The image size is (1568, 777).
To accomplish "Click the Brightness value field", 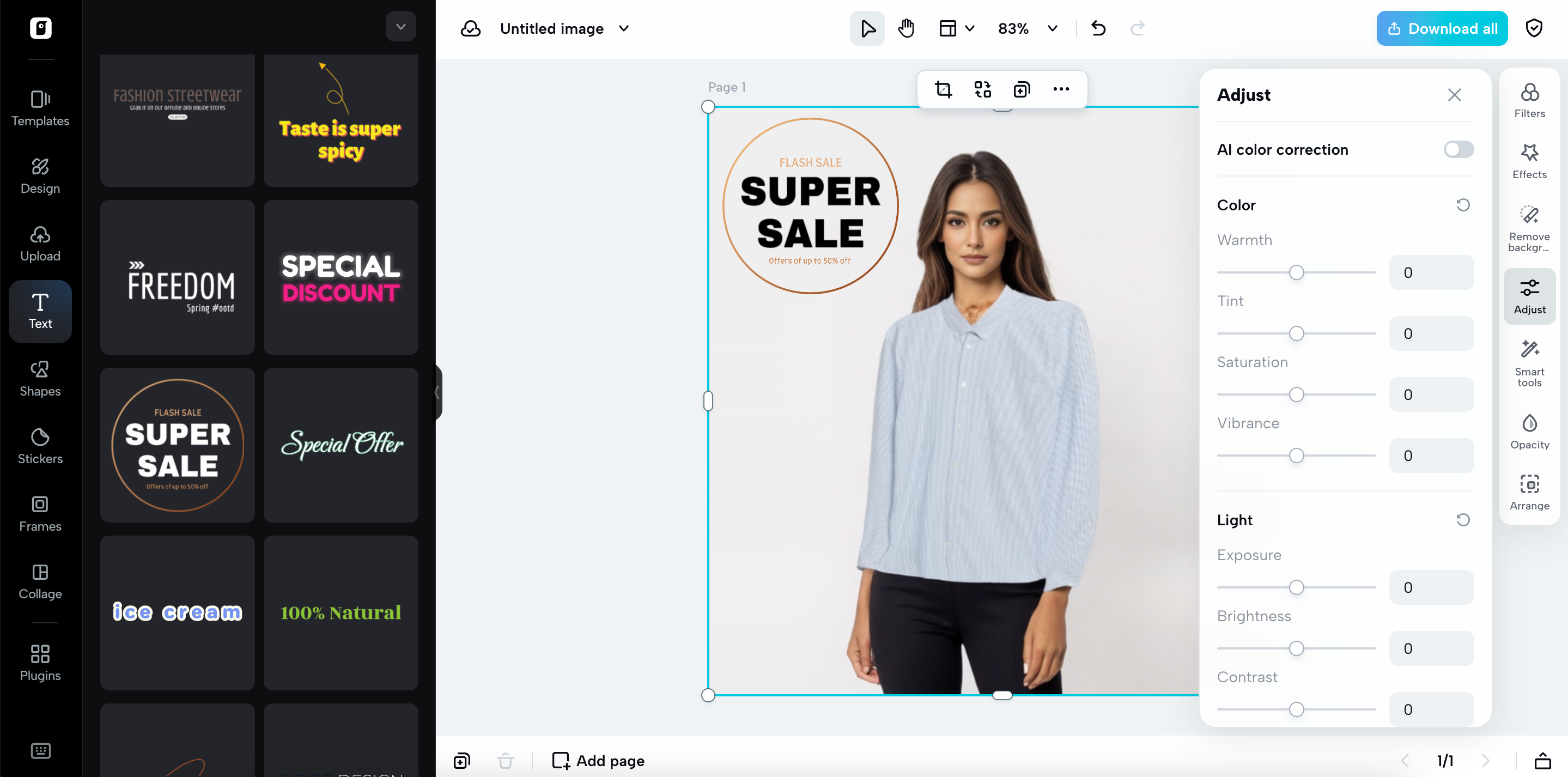I will [1431, 648].
